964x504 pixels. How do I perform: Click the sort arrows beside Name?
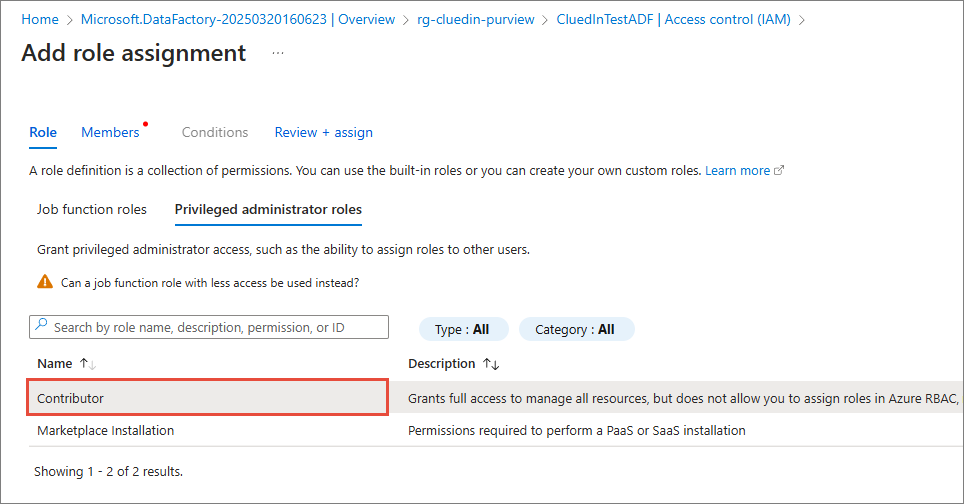[x=88, y=364]
